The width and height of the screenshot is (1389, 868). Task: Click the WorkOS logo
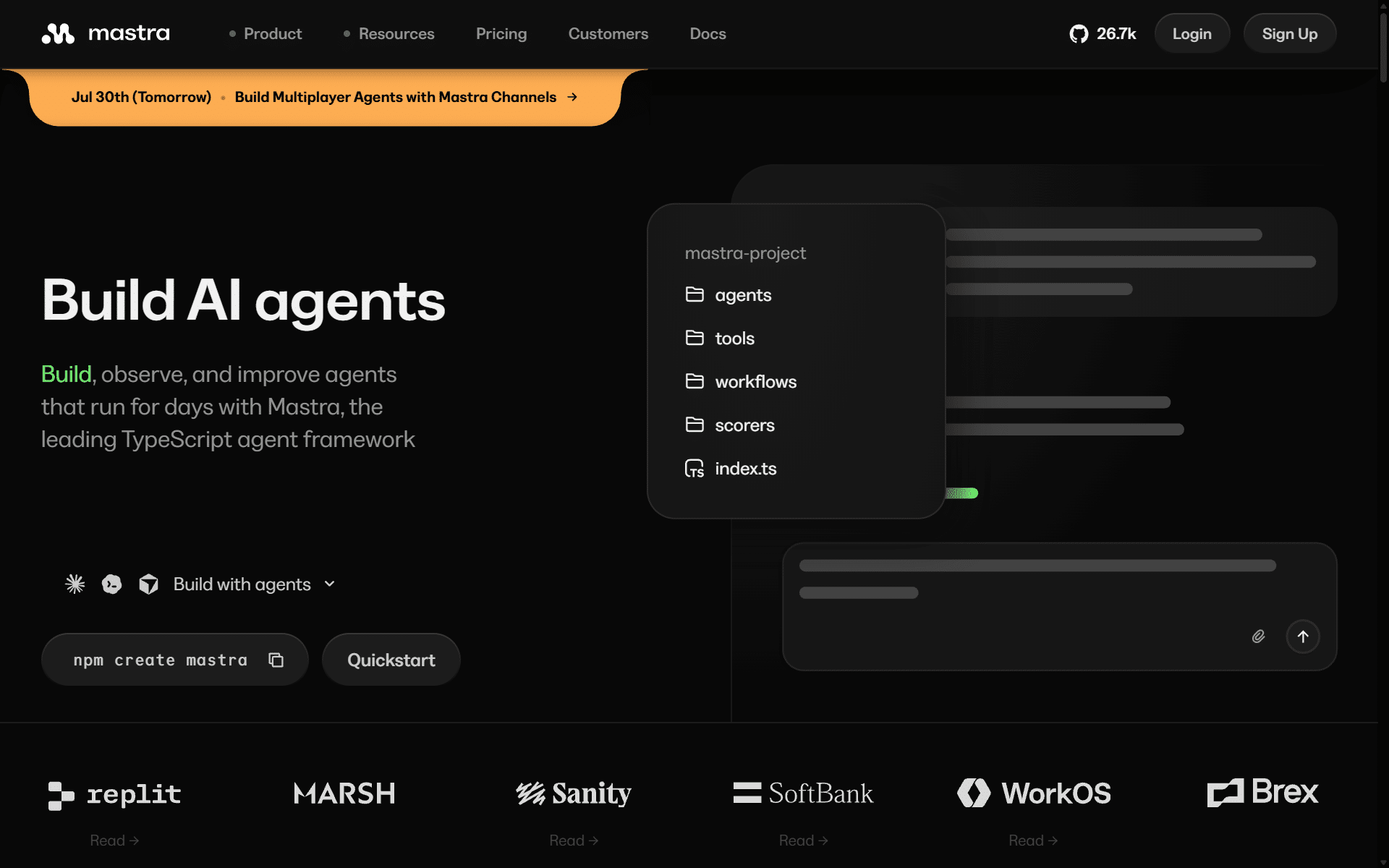tap(1034, 793)
